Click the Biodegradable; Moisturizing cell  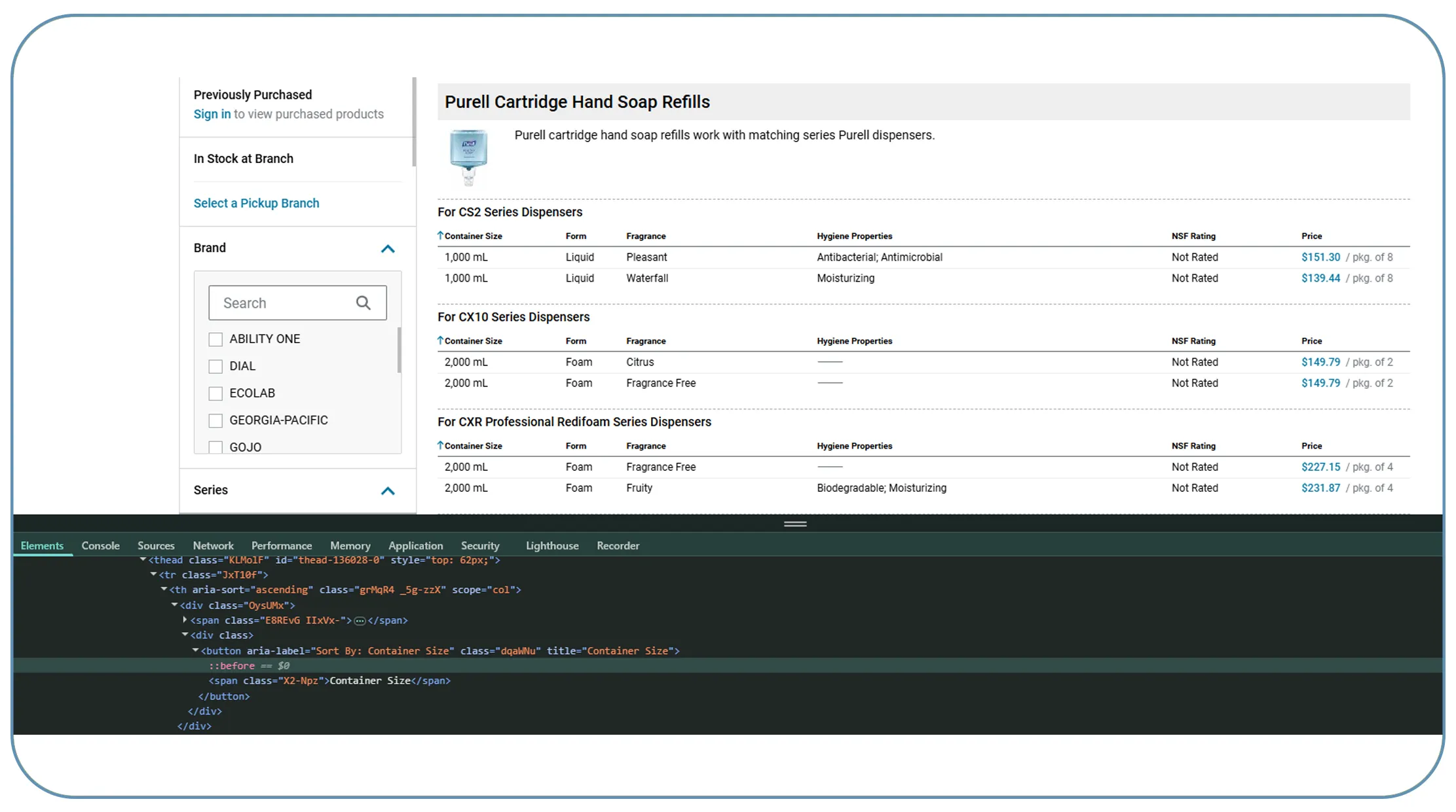[x=881, y=488]
